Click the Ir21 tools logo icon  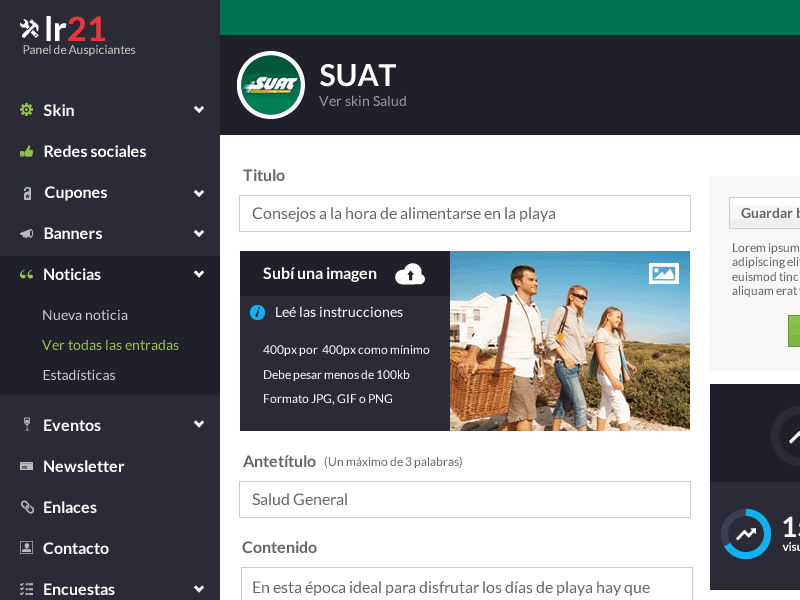tap(29, 29)
